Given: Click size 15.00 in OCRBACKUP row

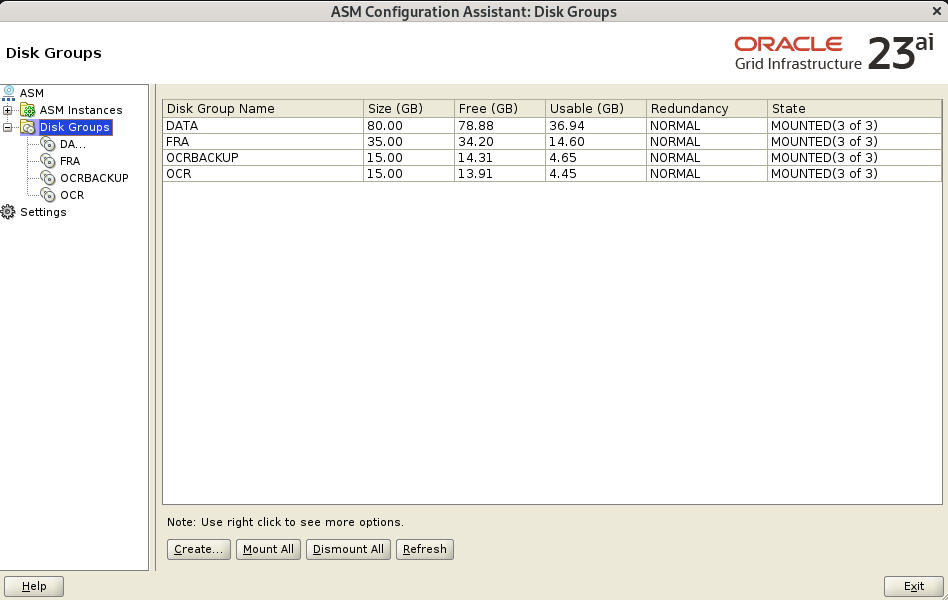Looking at the screenshot, I should click(385, 157).
